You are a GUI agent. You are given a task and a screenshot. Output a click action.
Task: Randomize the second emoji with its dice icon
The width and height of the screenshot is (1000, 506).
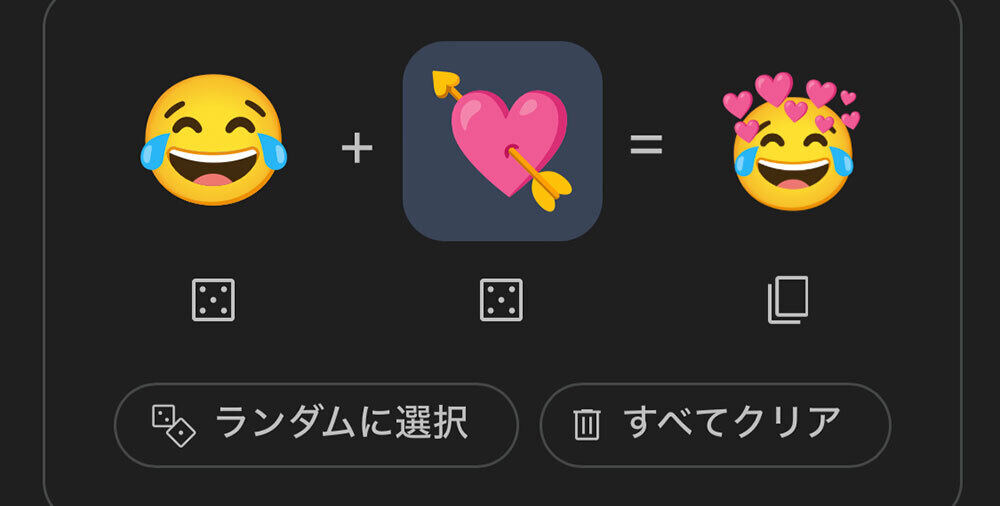click(x=501, y=299)
